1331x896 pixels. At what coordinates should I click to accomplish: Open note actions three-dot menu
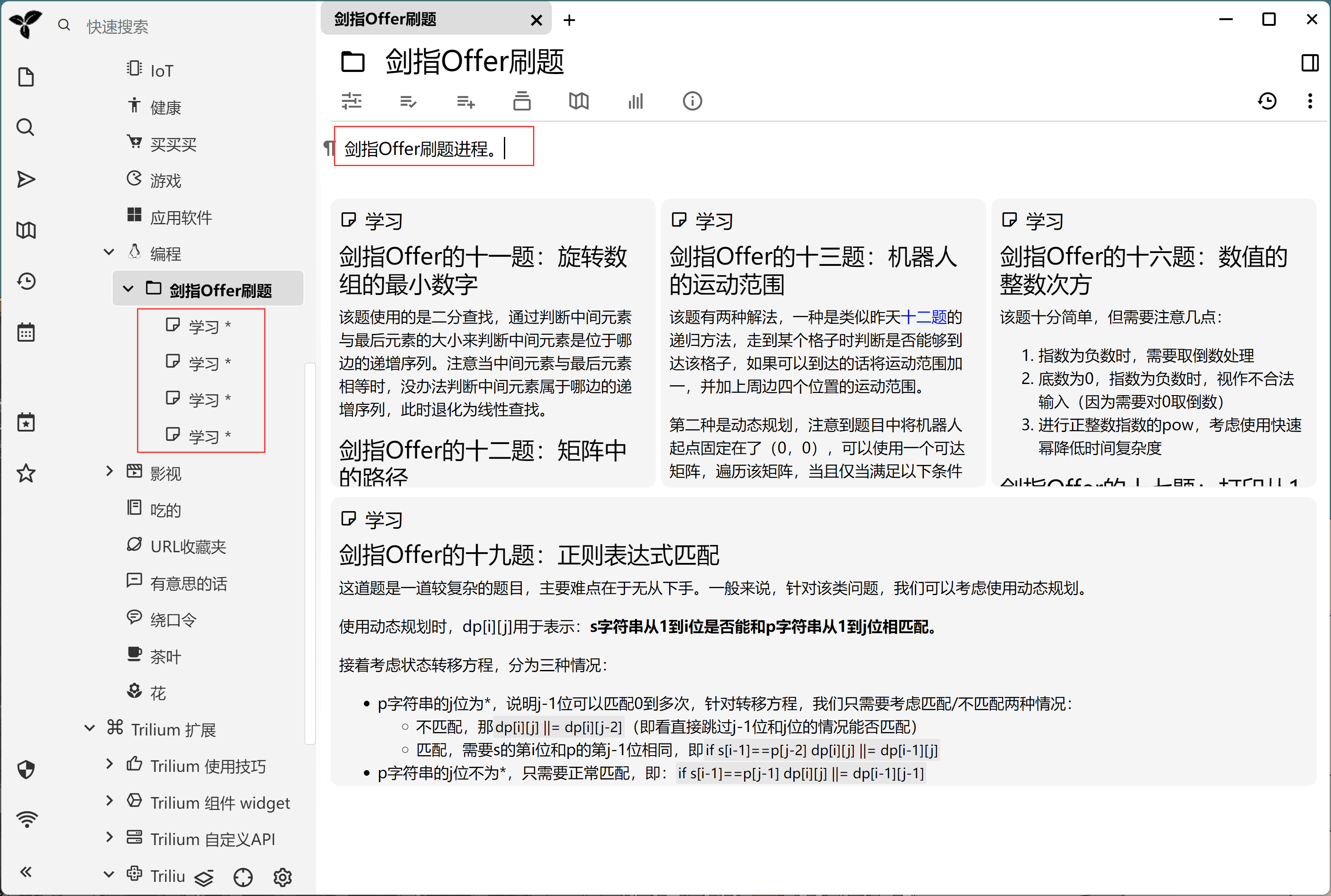click(1310, 101)
